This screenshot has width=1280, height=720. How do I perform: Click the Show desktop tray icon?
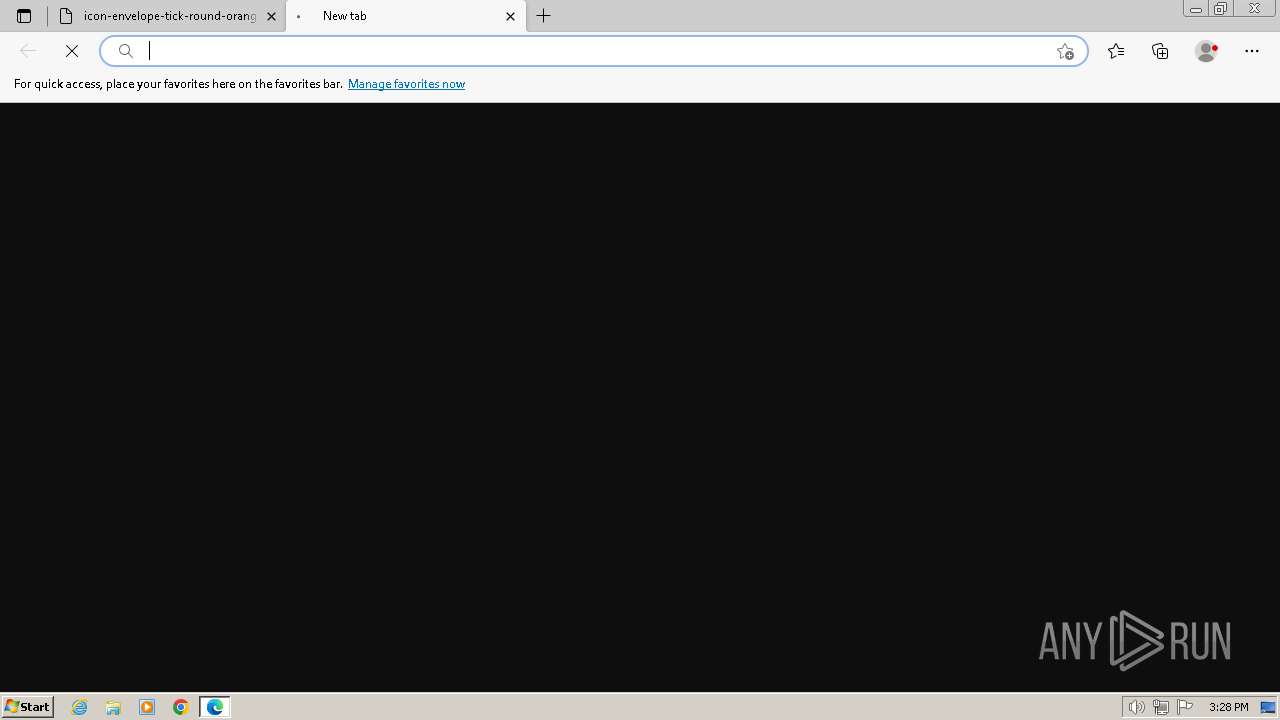[1268, 707]
